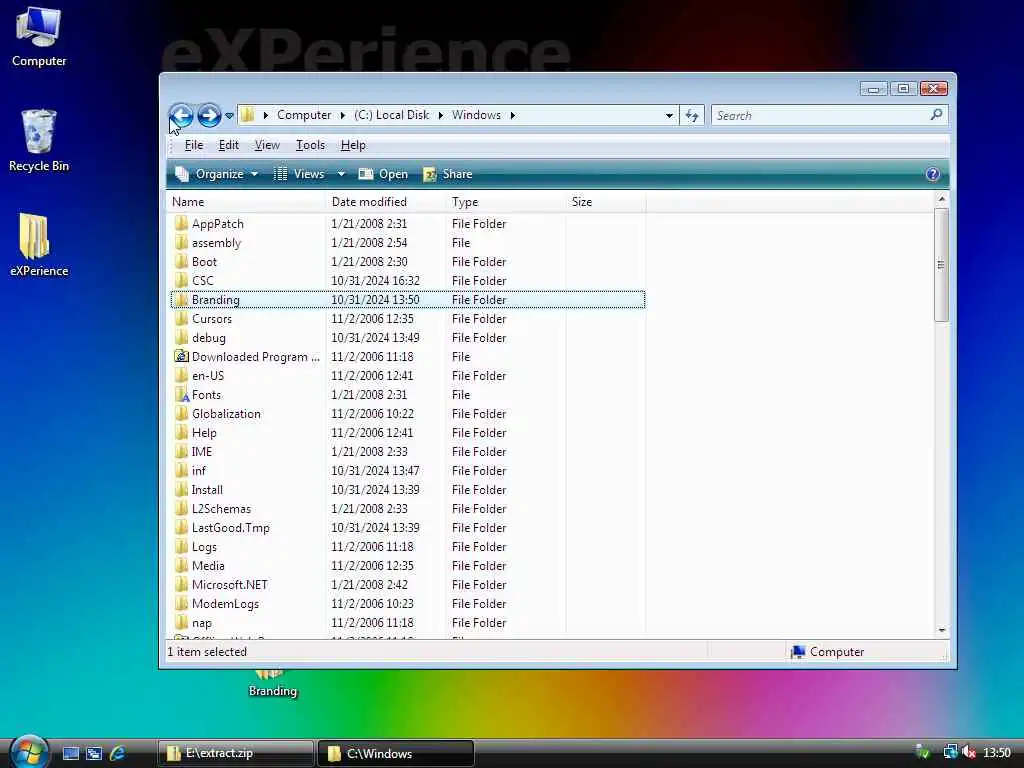This screenshot has width=1024, height=768.
Task: Select the LastGood.Tmp folder row
Action: (408, 527)
